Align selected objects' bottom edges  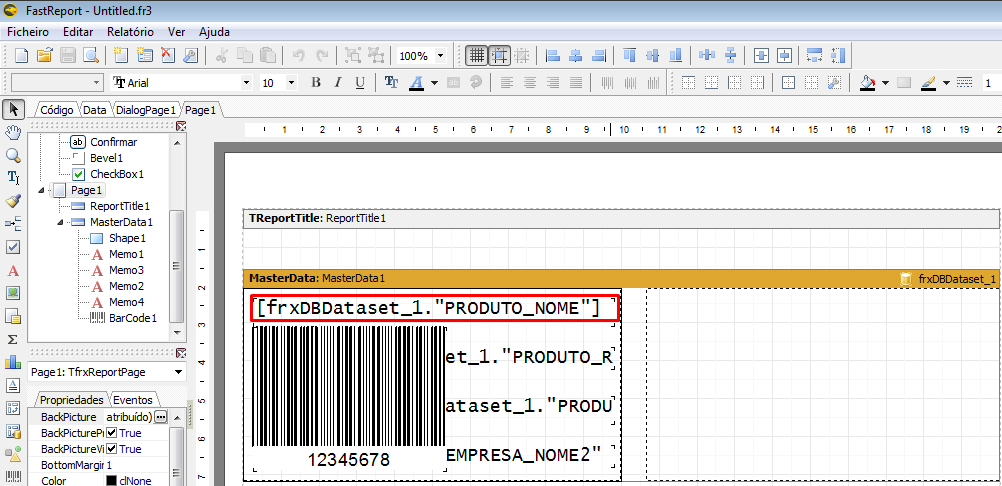675,56
